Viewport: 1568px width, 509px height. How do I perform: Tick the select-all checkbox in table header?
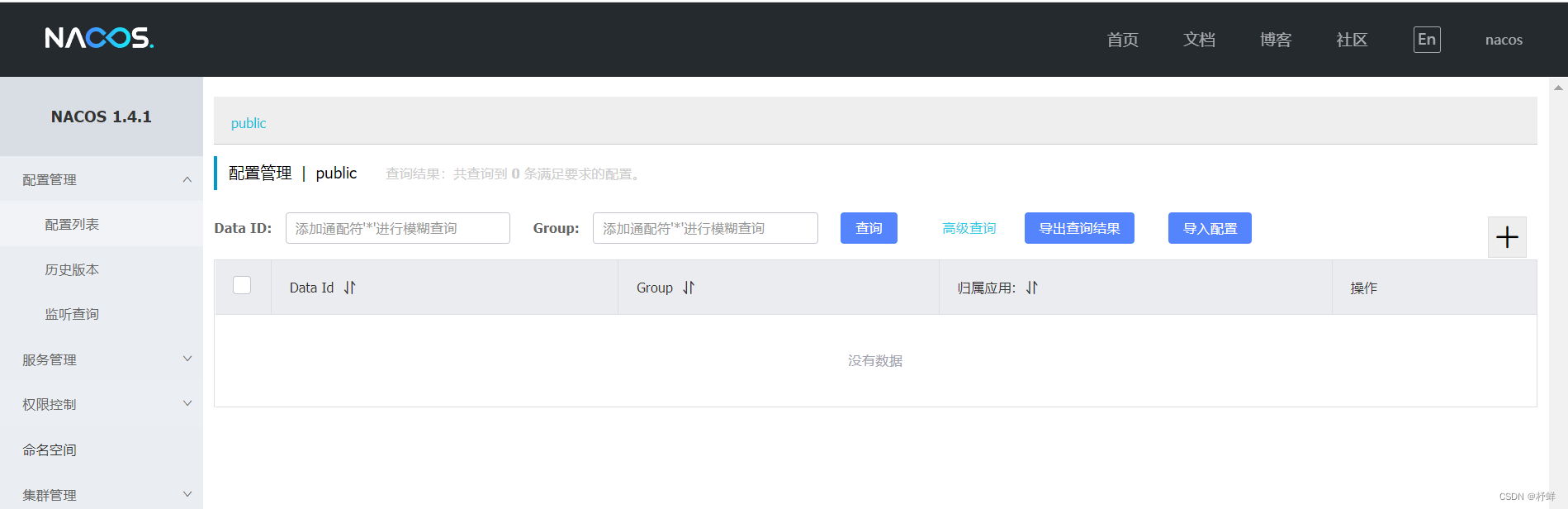242,285
